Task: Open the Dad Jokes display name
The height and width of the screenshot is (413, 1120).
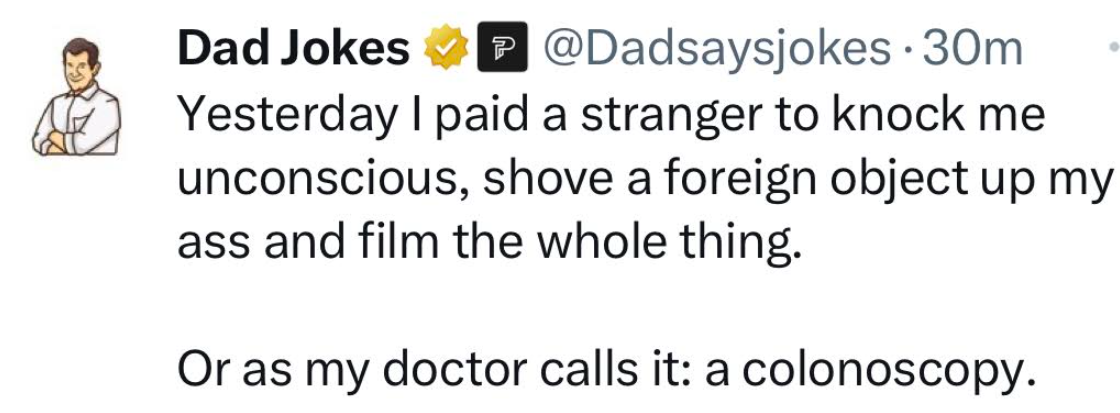Action: click(294, 47)
